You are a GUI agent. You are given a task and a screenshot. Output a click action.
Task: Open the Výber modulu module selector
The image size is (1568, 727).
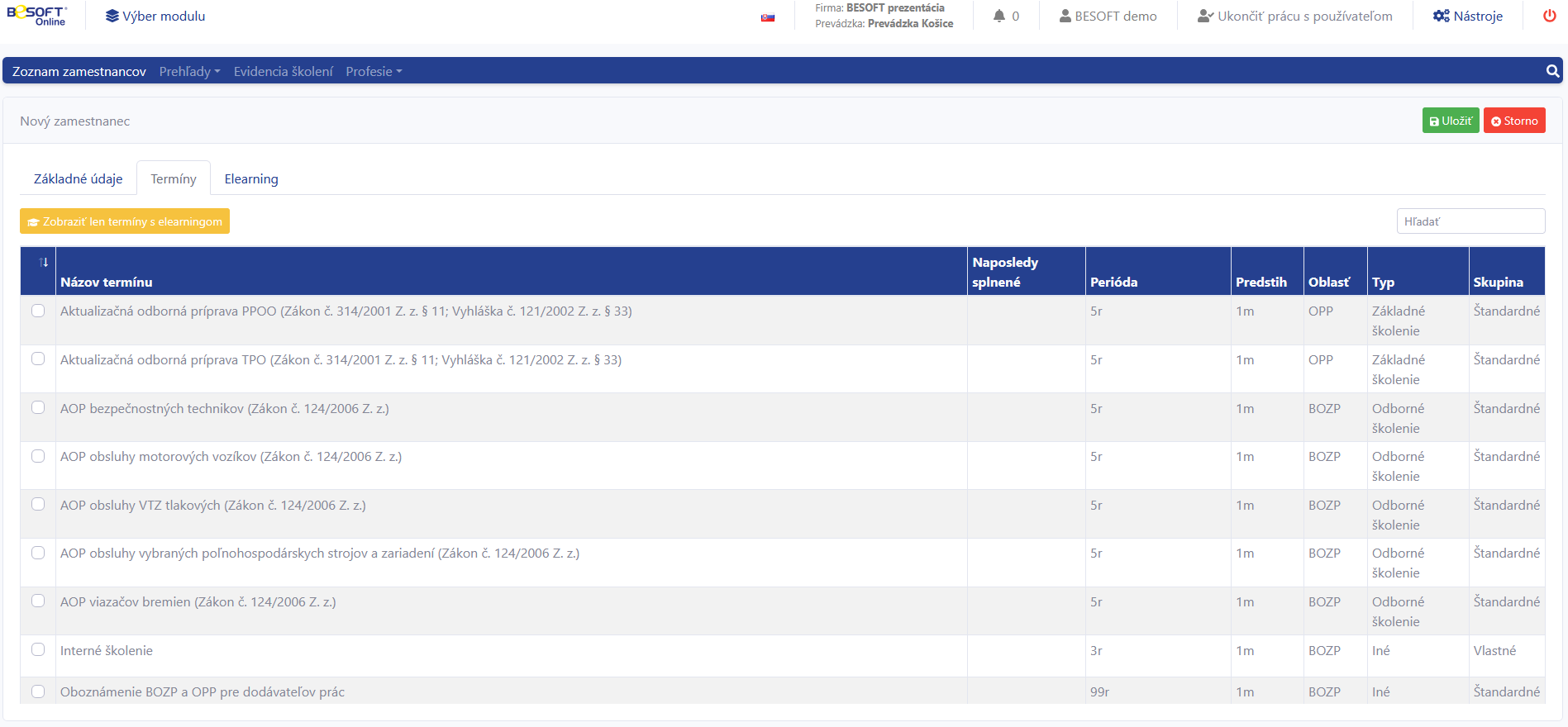[155, 17]
